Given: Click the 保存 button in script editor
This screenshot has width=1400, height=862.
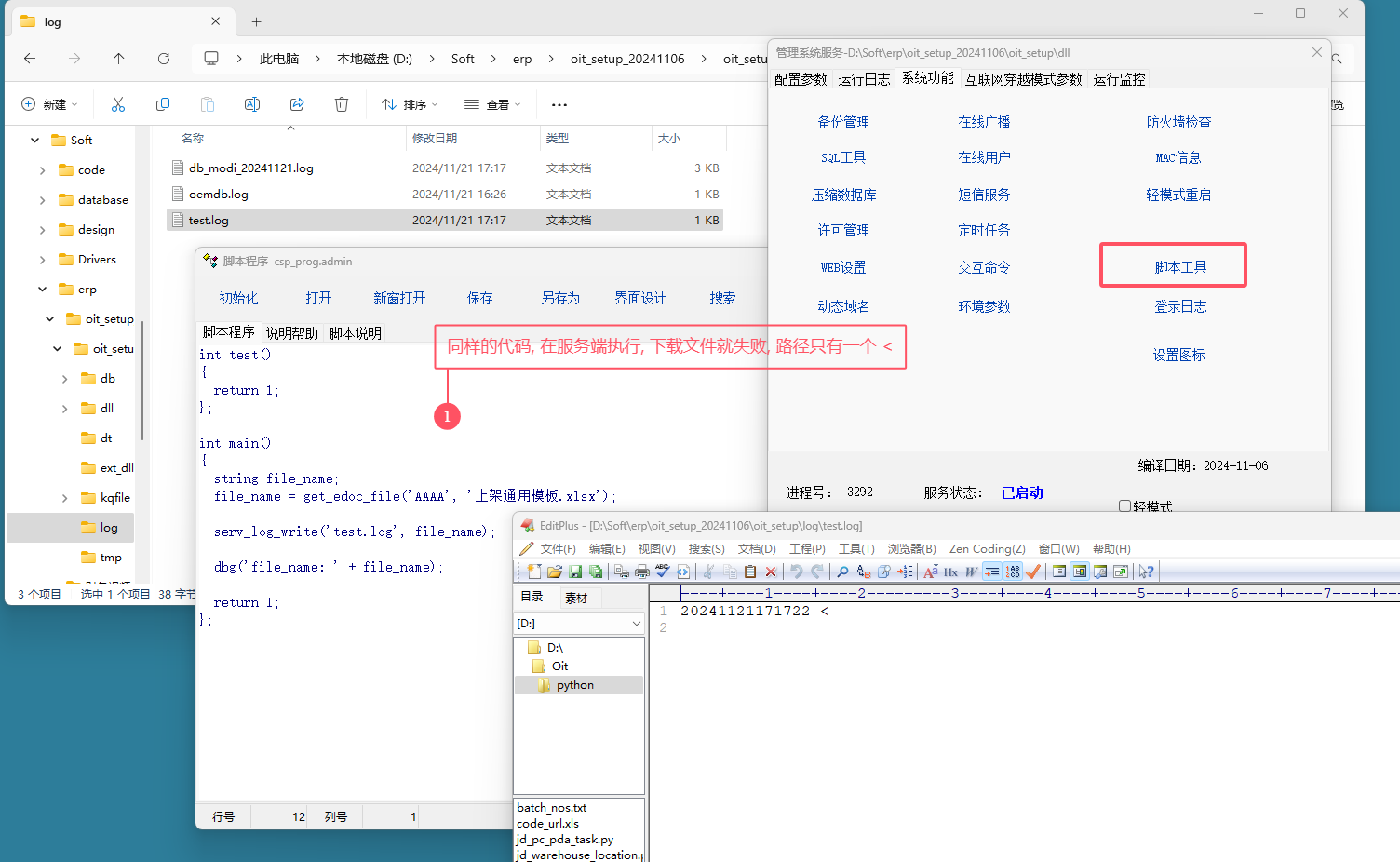Looking at the screenshot, I should click(x=479, y=298).
